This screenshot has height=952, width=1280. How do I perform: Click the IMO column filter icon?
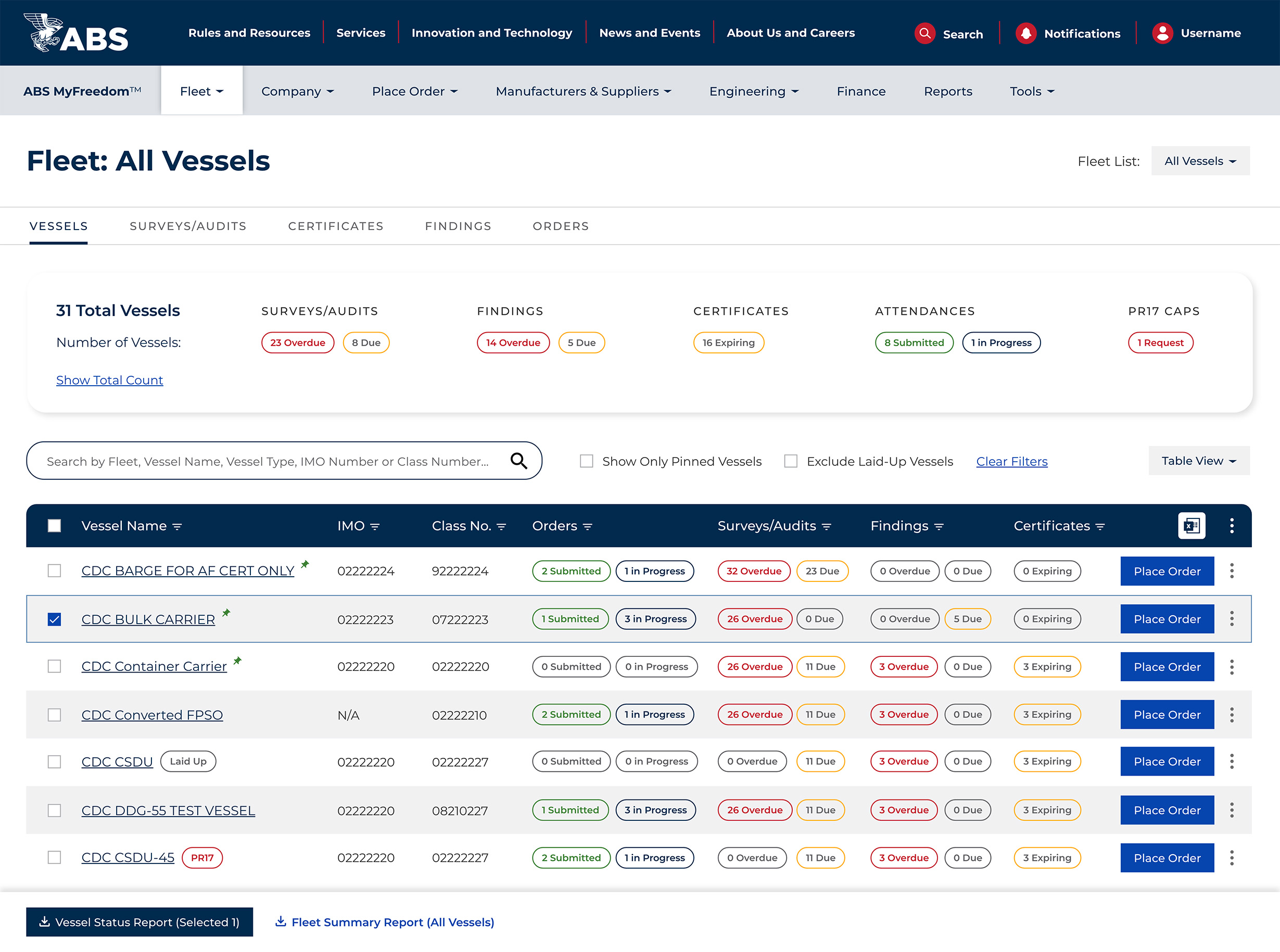(x=375, y=527)
